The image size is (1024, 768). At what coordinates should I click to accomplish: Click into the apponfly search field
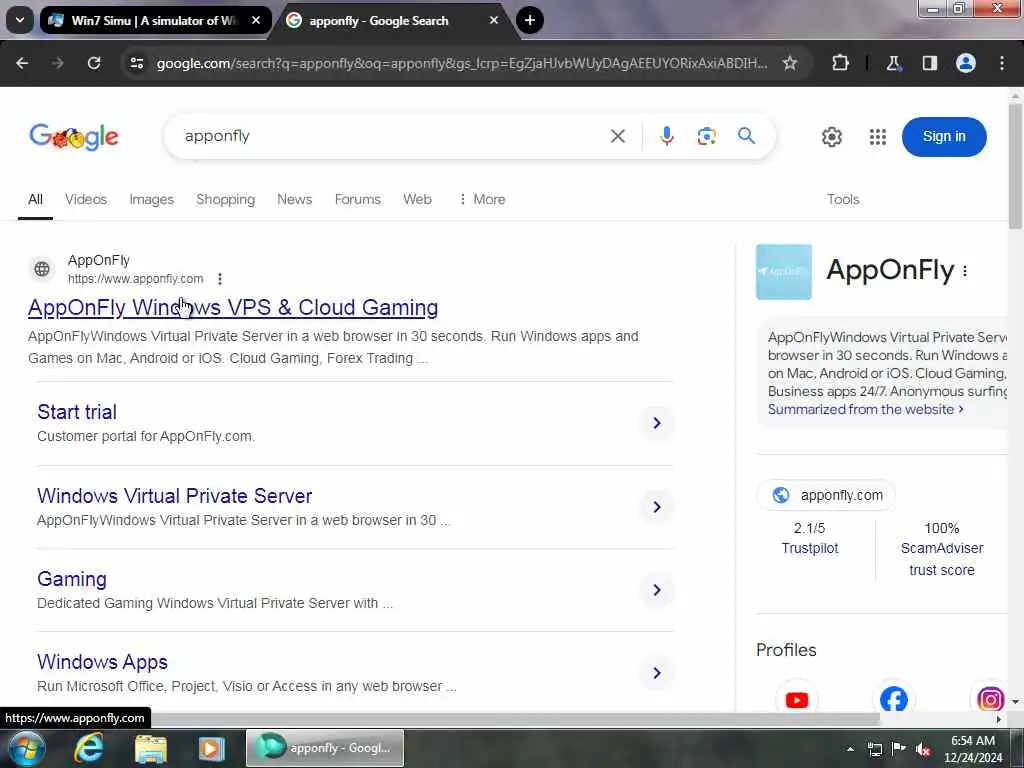click(x=392, y=136)
